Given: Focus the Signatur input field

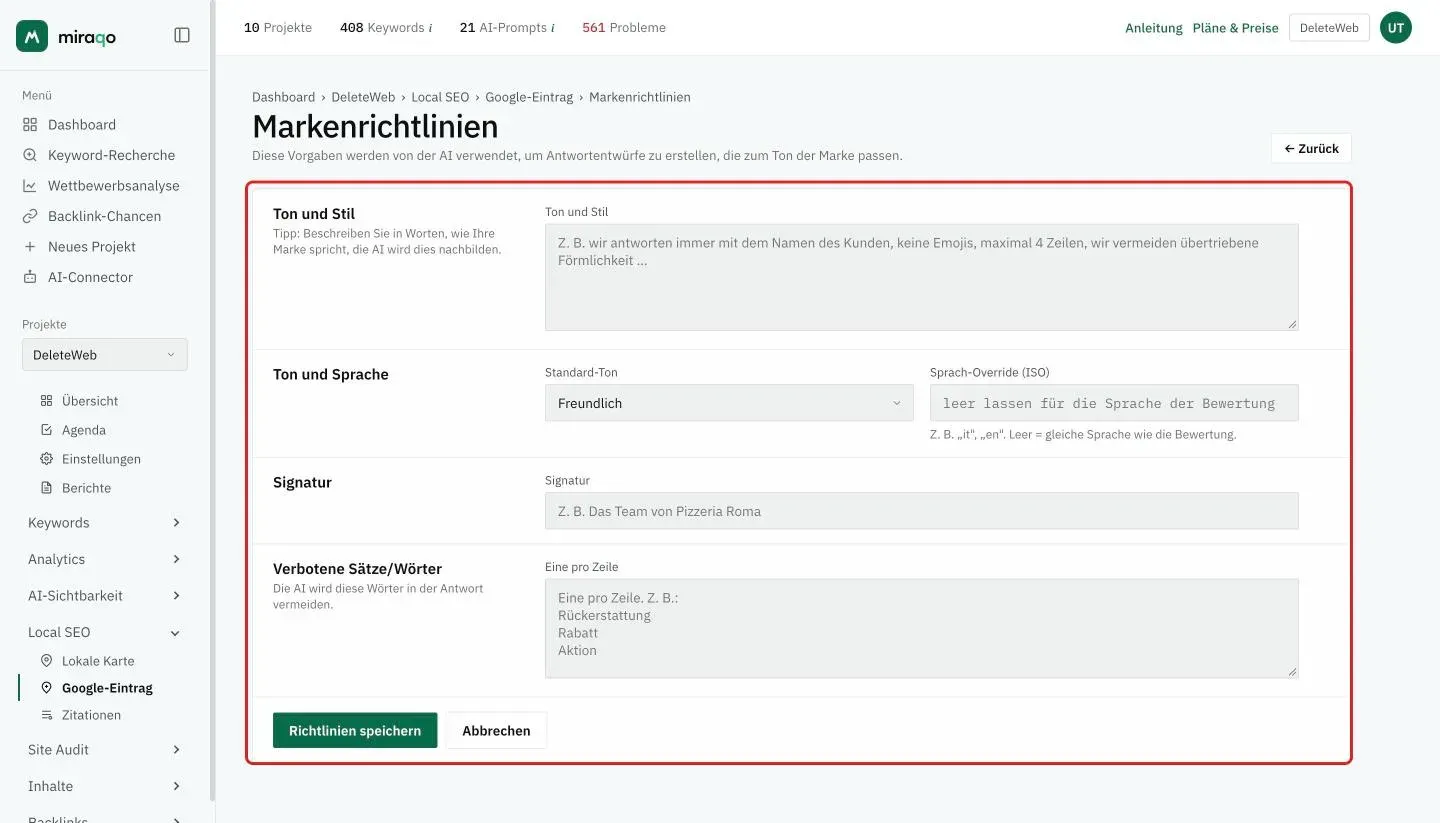Looking at the screenshot, I should click(921, 510).
